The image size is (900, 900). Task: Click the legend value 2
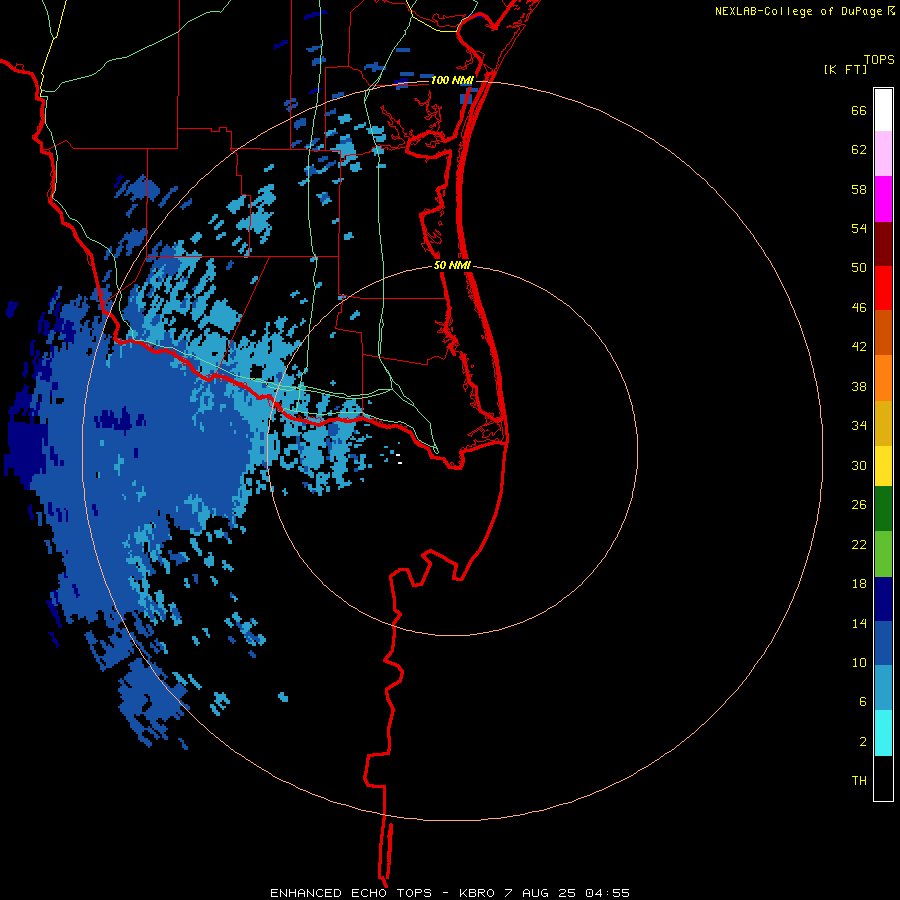pyautogui.click(x=863, y=742)
